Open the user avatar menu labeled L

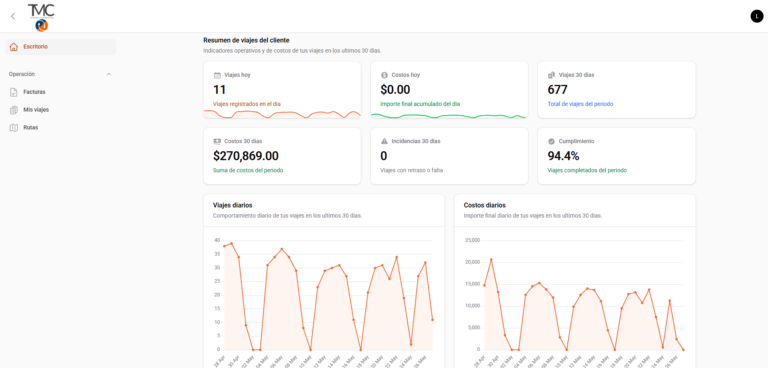click(x=757, y=16)
